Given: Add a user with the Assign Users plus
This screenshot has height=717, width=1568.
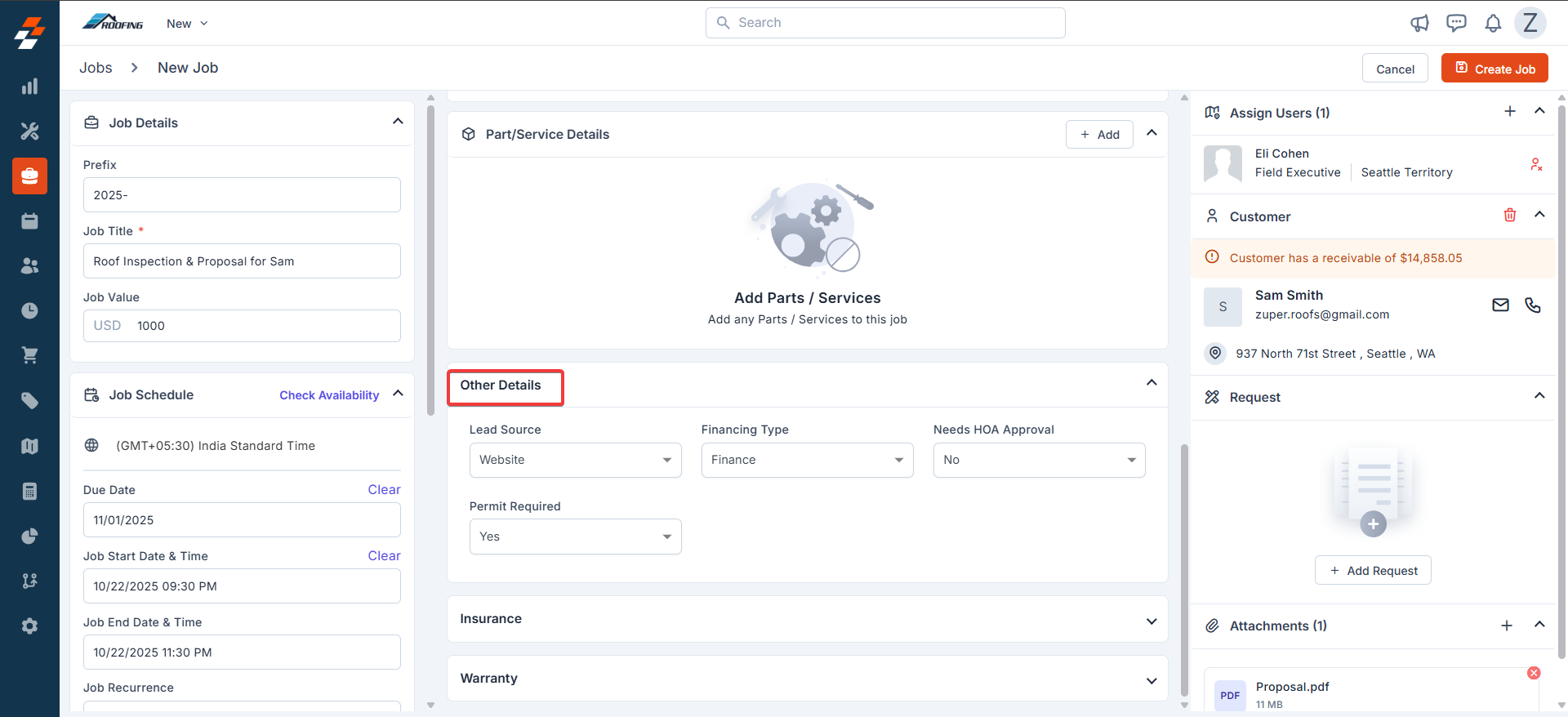Looking at the screenshot, I should click(1510, 111).
